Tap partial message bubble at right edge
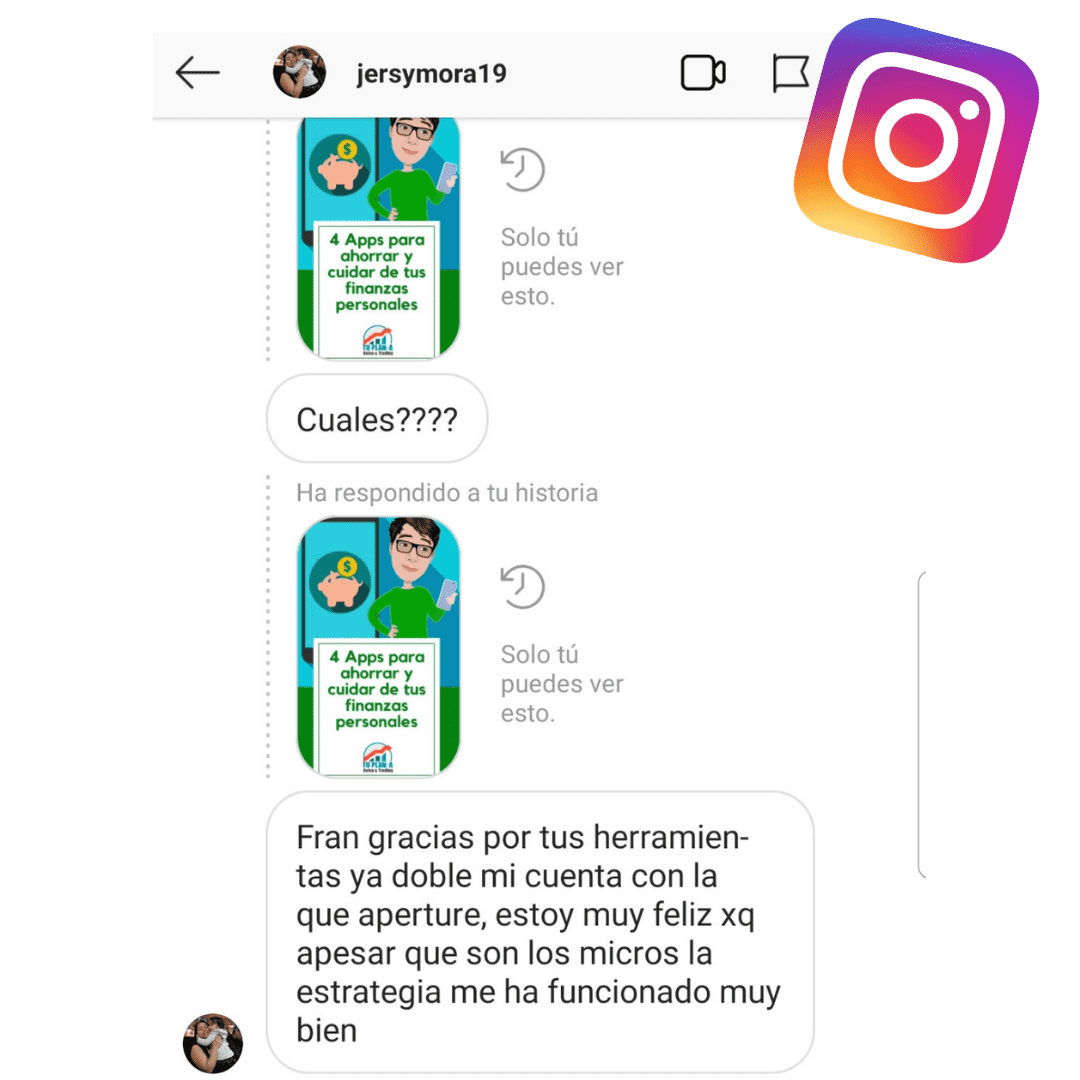Image resolution: width=1080 pixels, height=1080 pixels. [922, 725]
